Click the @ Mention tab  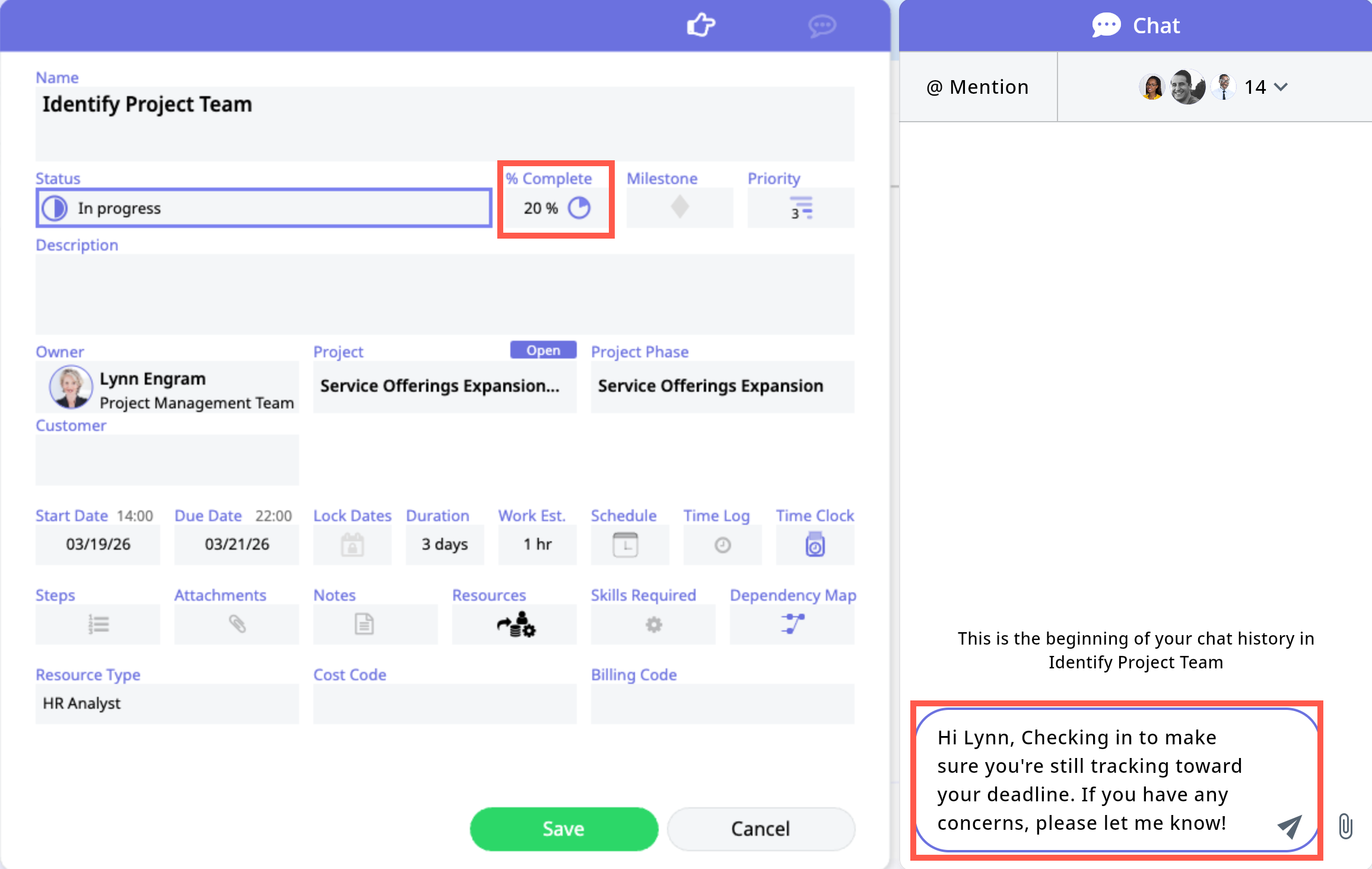(978, 87)
